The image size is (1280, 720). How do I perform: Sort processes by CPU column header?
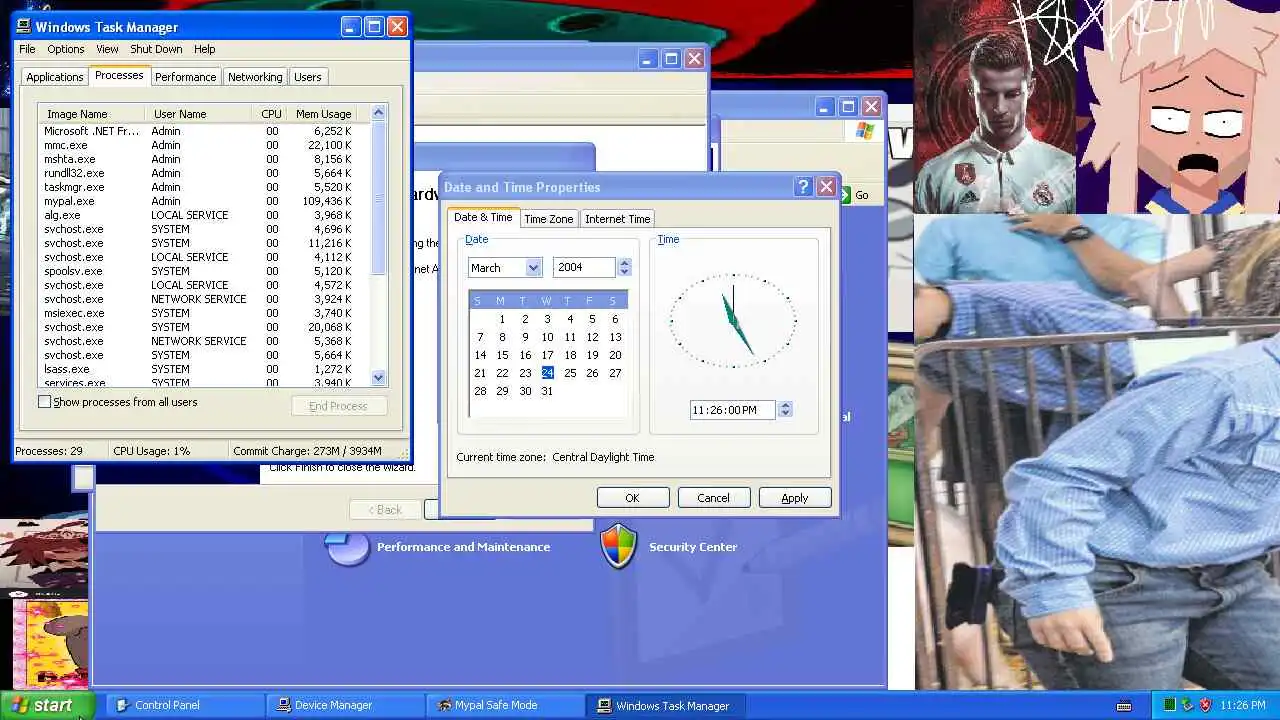[271, 114]
